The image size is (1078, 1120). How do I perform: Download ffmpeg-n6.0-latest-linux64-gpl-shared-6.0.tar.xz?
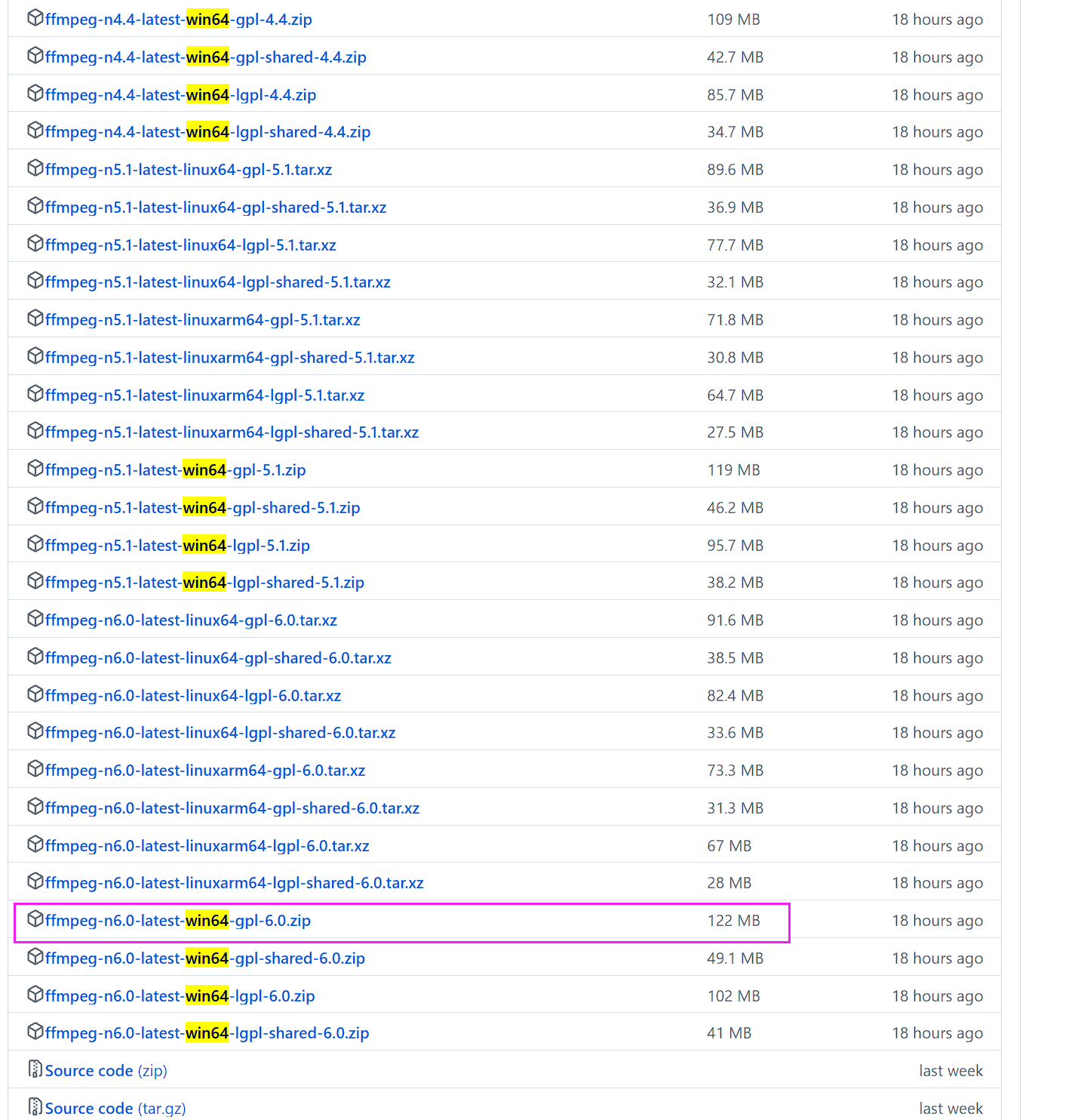pos(219,658)
